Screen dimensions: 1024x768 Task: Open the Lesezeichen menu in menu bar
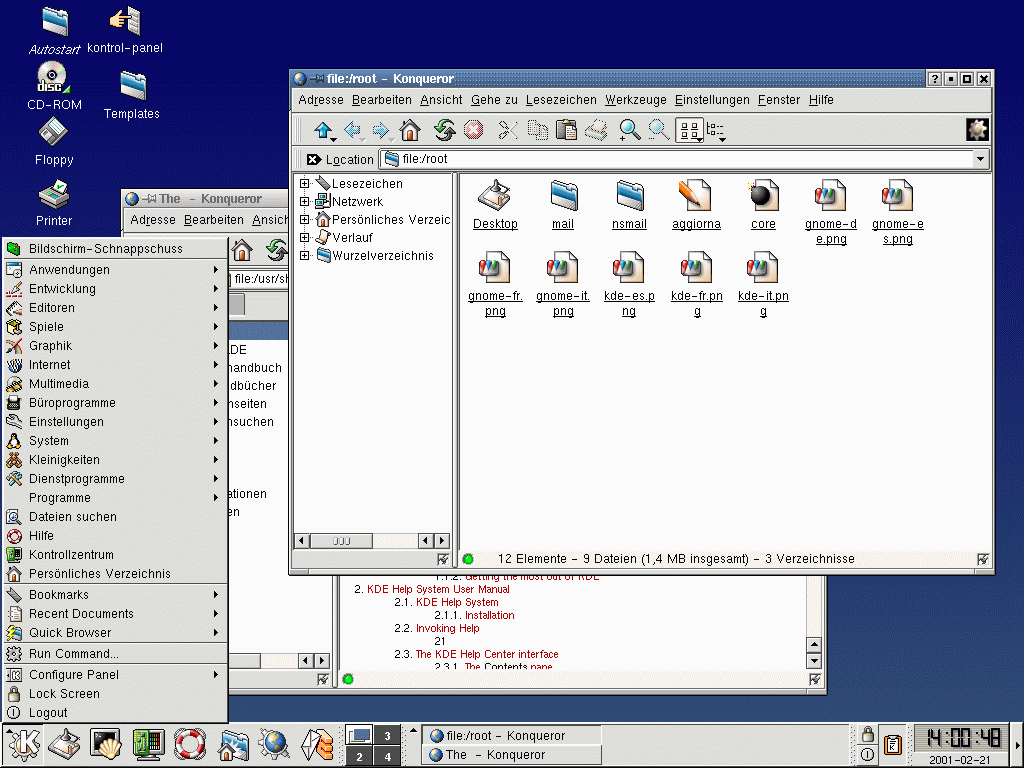pos(561,100)
